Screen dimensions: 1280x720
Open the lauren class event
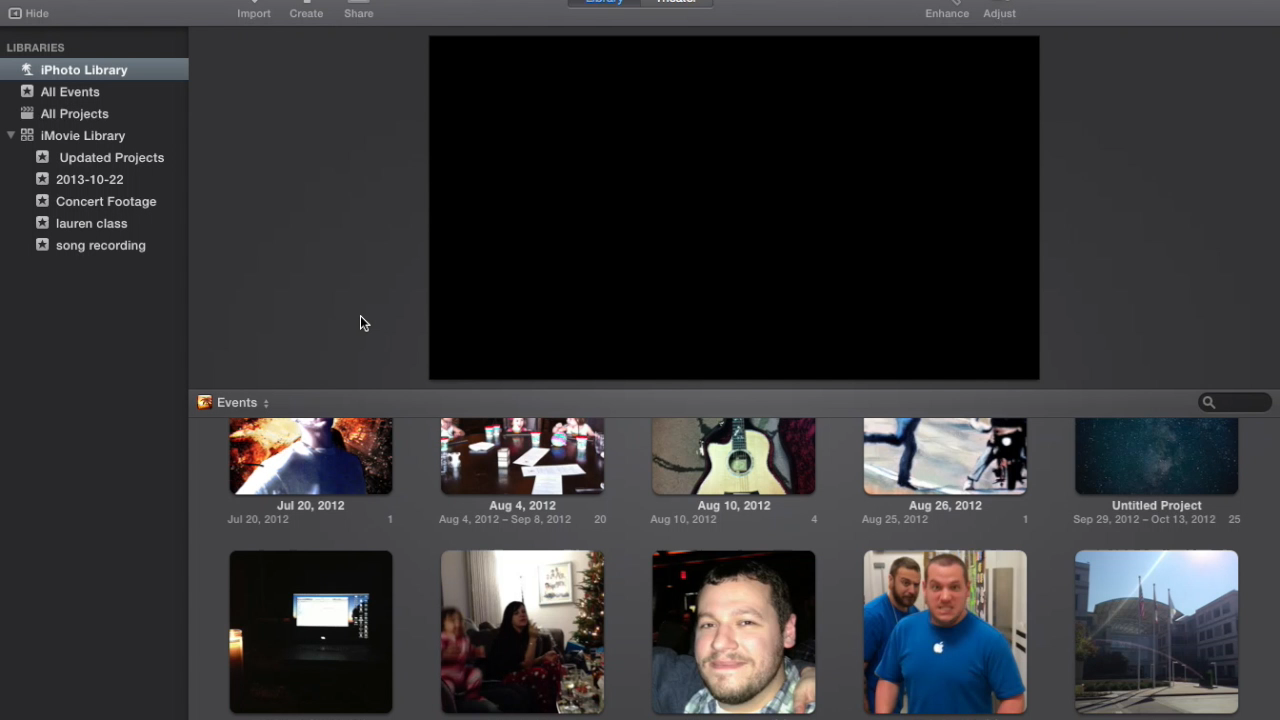(94, 224)
